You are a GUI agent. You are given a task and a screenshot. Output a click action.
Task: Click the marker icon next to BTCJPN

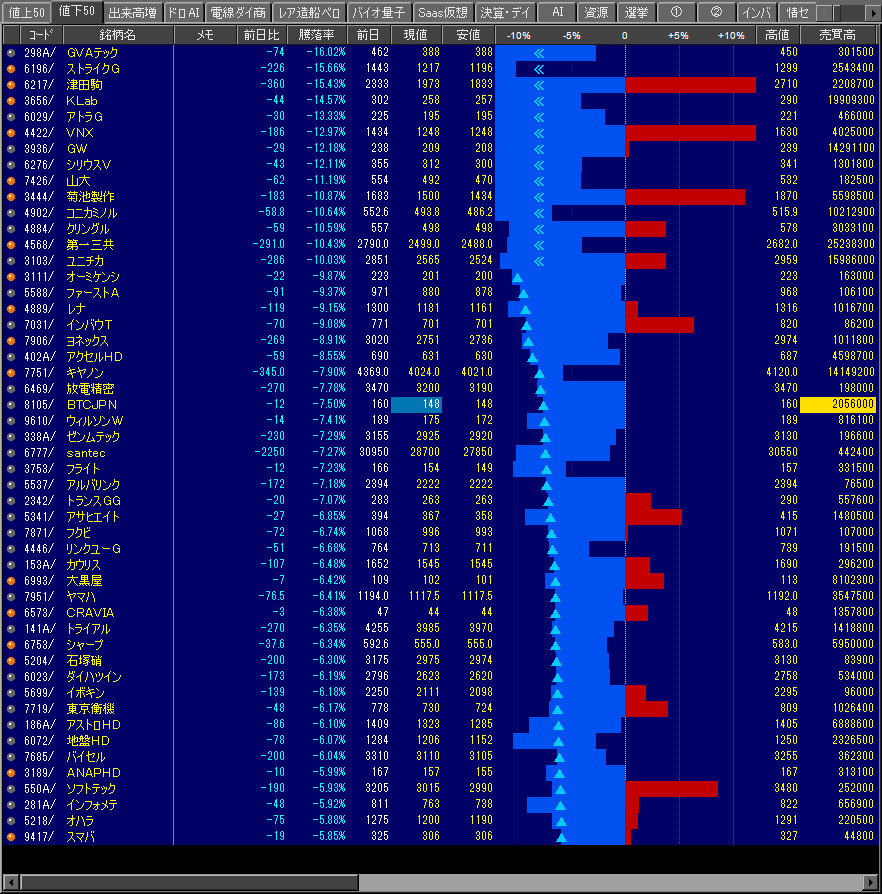11,405
